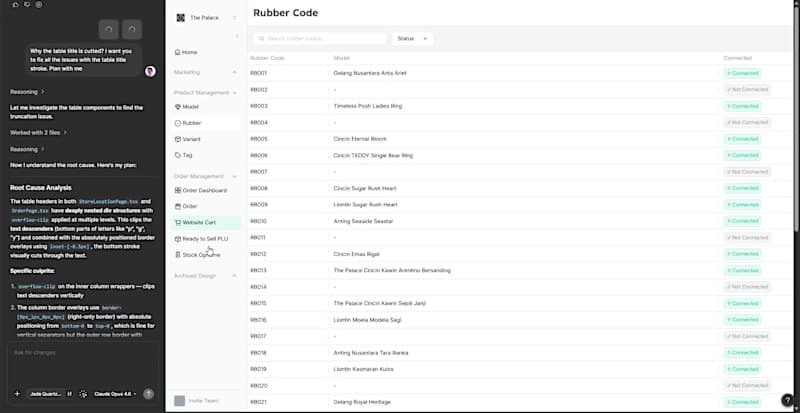
Task: Select Gelang Royal Heritage row
Action: pyautogui.click(x=520, y=402)
